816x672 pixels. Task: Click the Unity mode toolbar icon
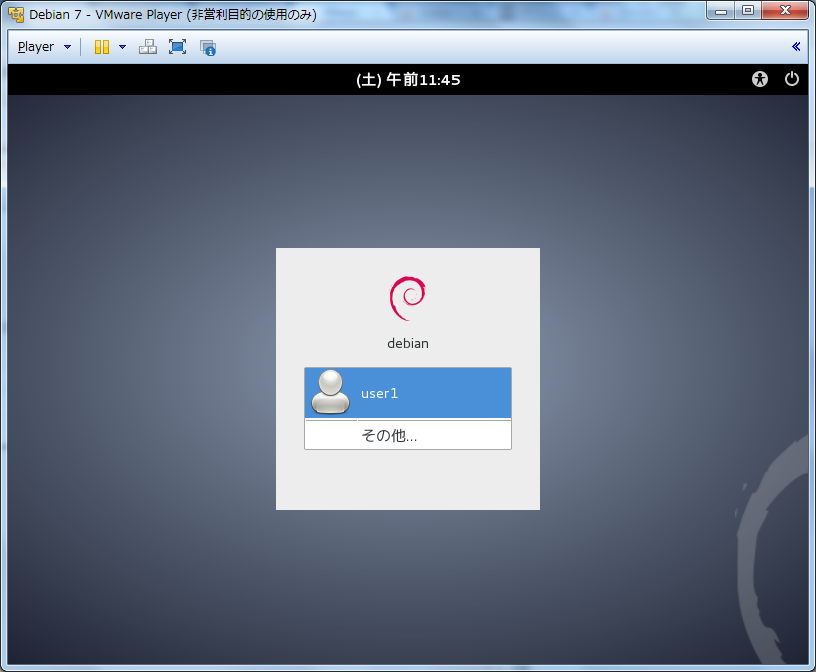pos(208,47)
